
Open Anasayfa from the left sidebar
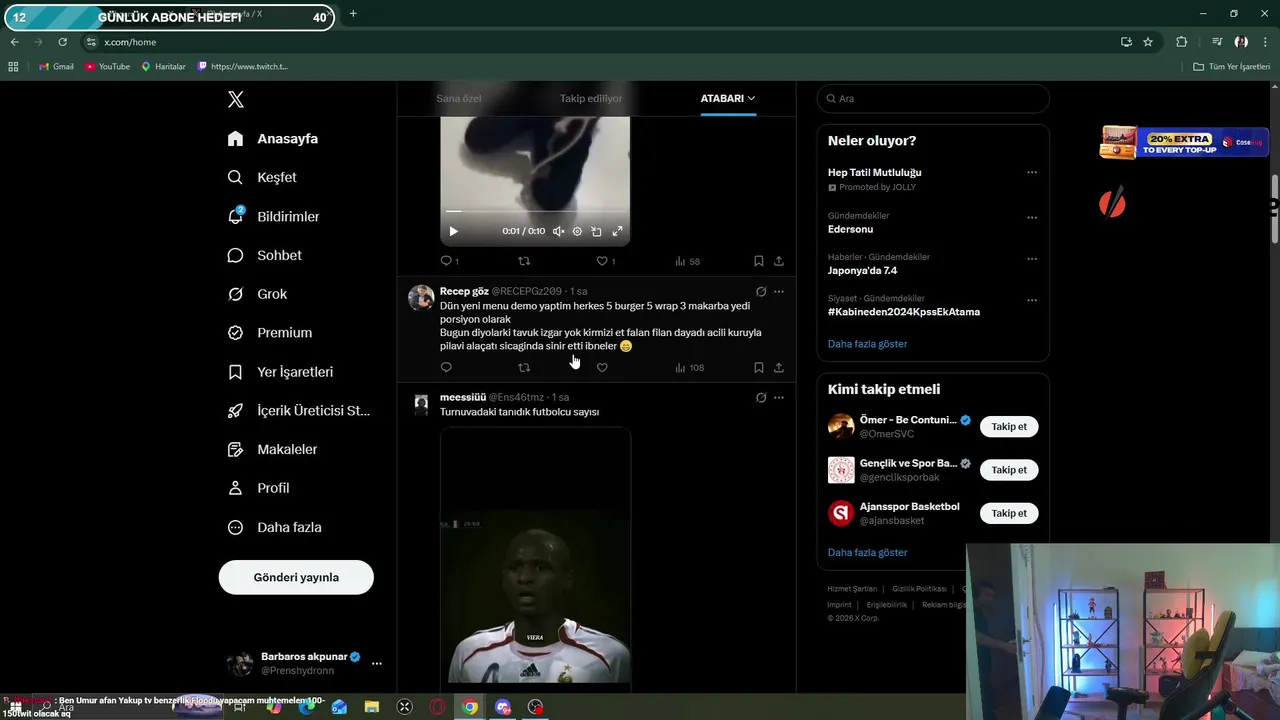(x=272, y=139)
